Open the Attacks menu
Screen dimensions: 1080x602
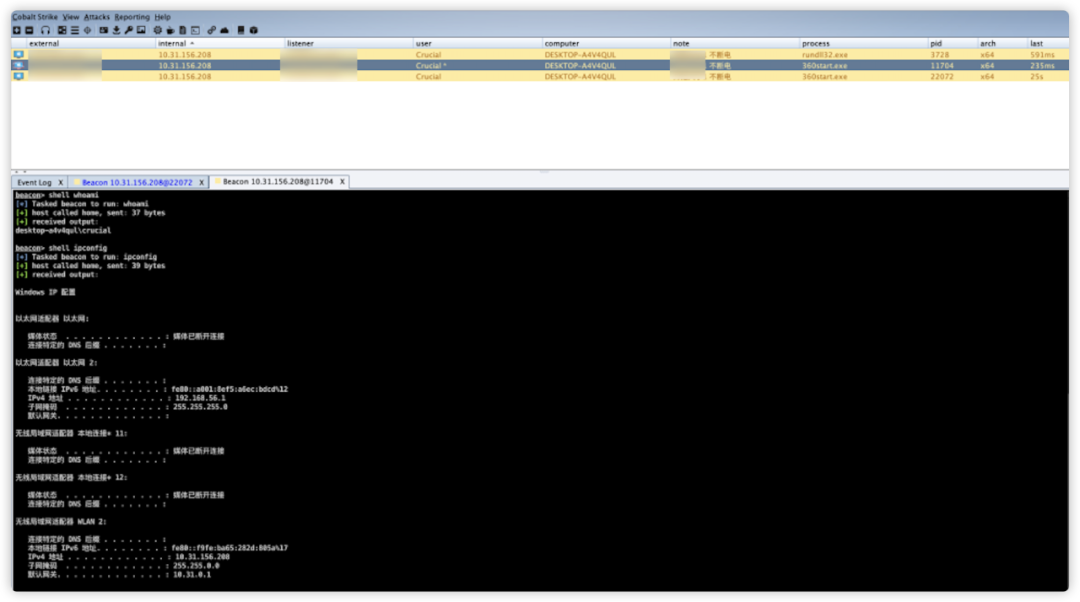96,17
